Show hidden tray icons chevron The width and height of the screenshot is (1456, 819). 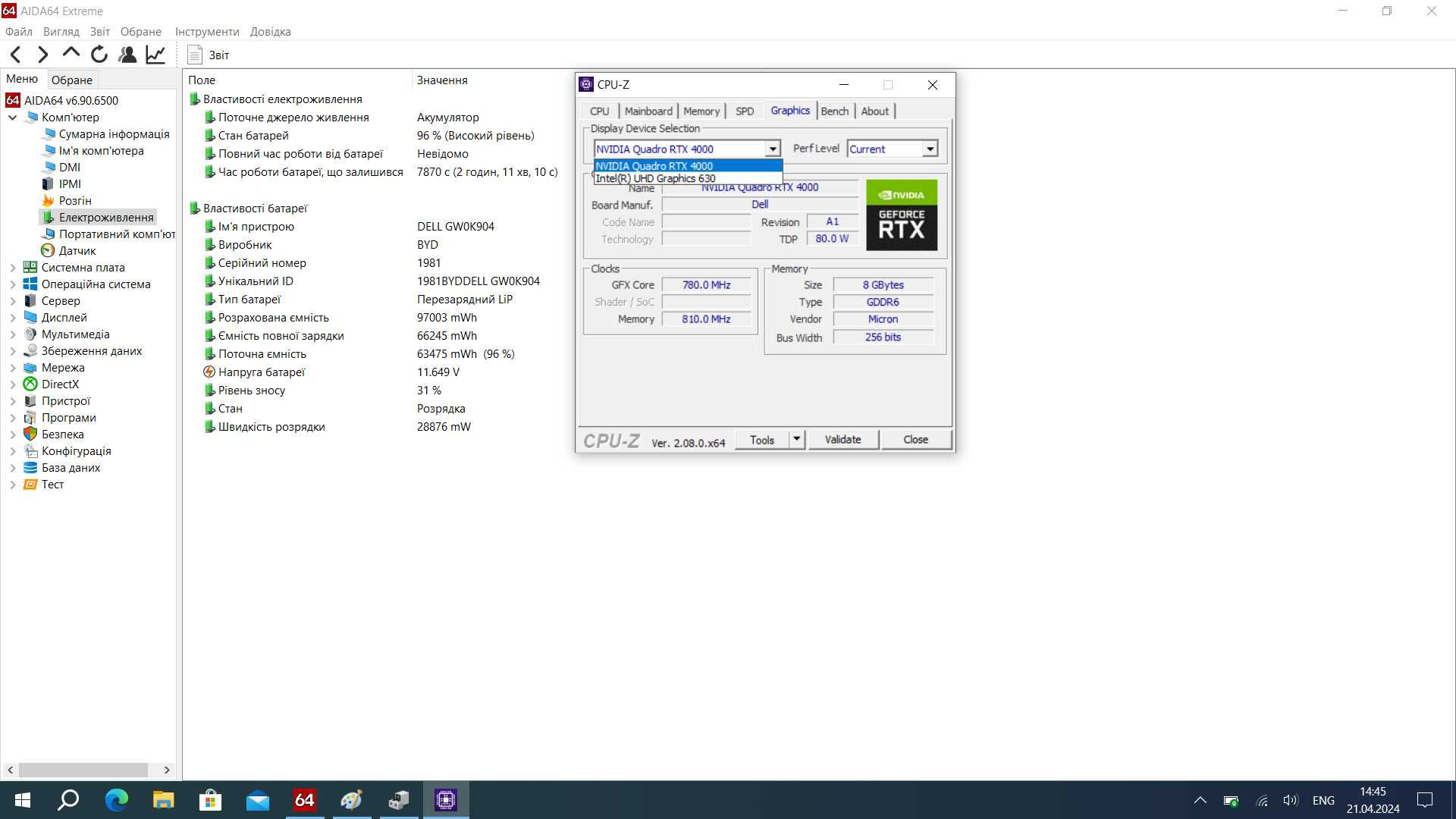1200,801
